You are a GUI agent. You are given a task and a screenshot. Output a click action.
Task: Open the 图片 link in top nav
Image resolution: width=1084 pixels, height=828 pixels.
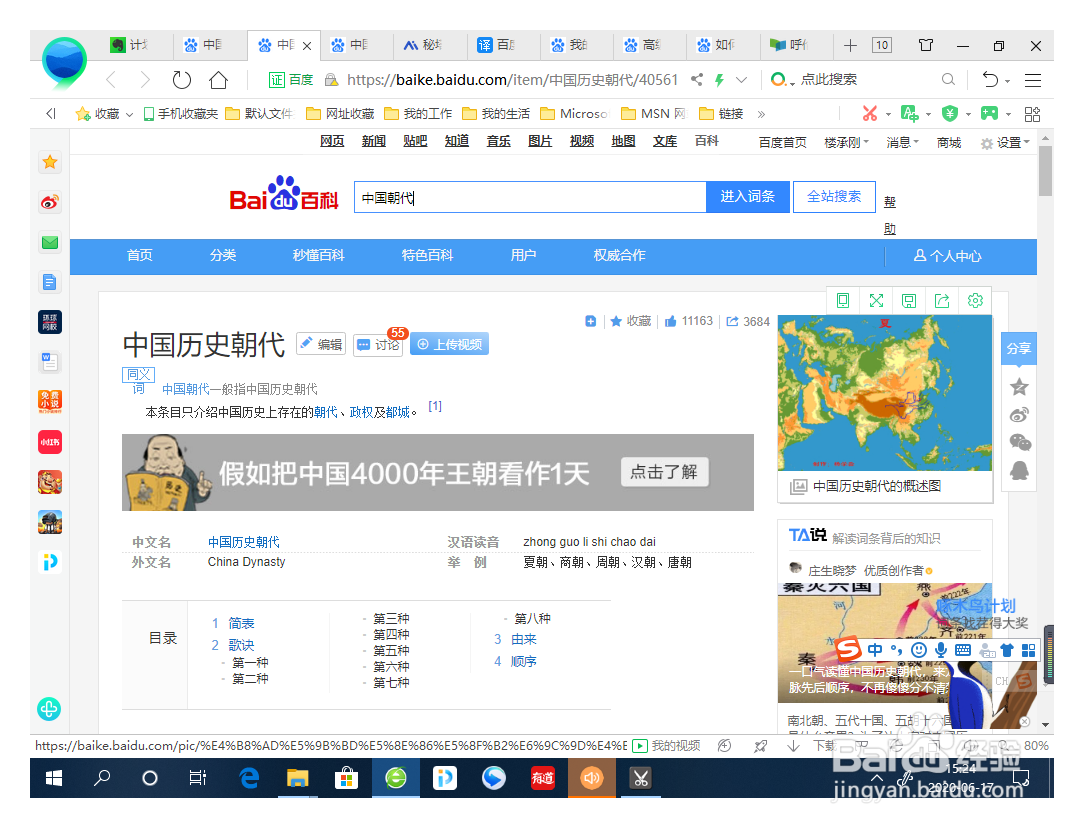coord(540,141)
